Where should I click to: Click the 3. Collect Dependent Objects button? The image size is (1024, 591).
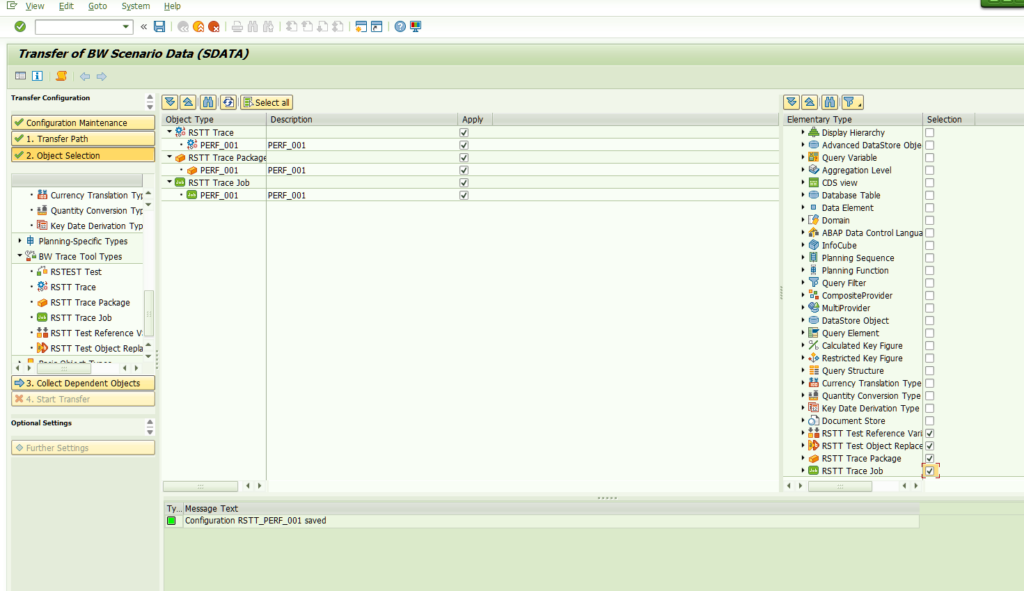[x=83, y=383]
